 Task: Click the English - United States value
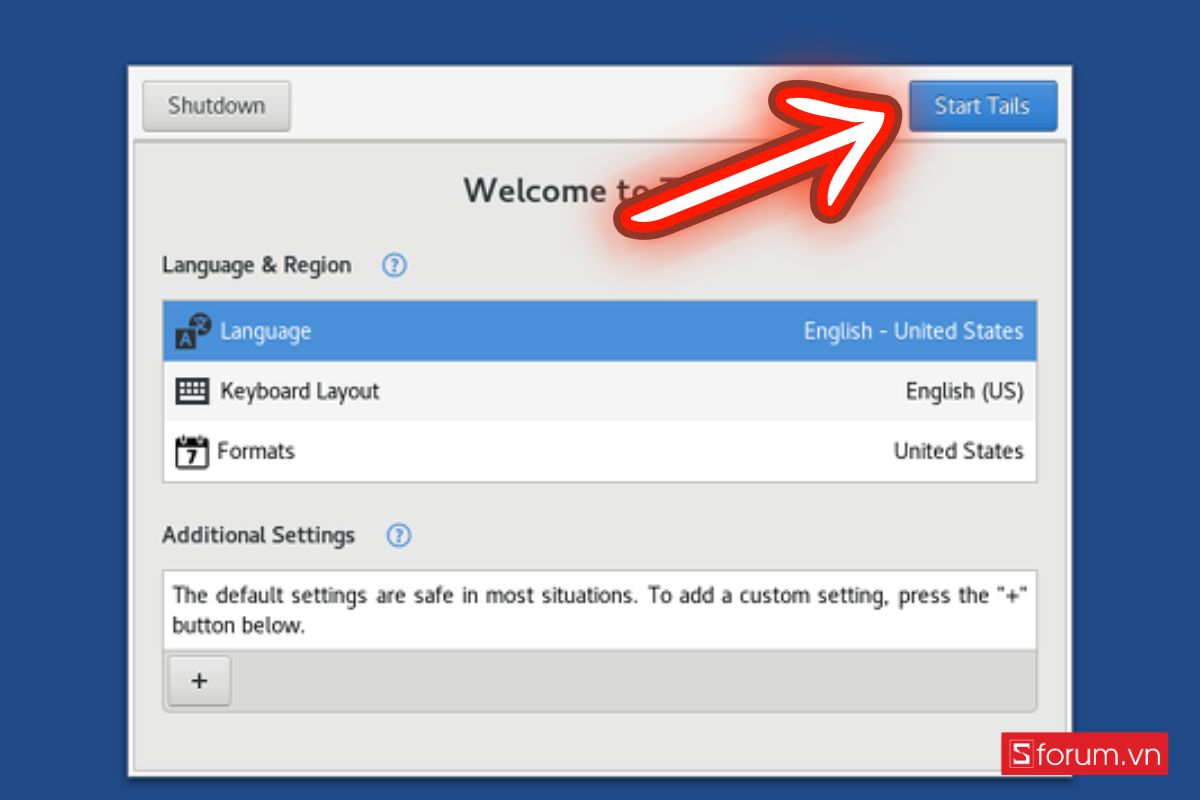[x=913, y=331]
